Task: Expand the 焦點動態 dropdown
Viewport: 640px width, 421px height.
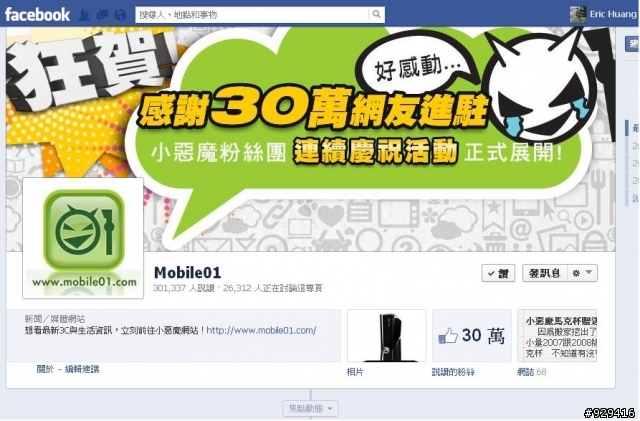Action: (x=311, y=408)
